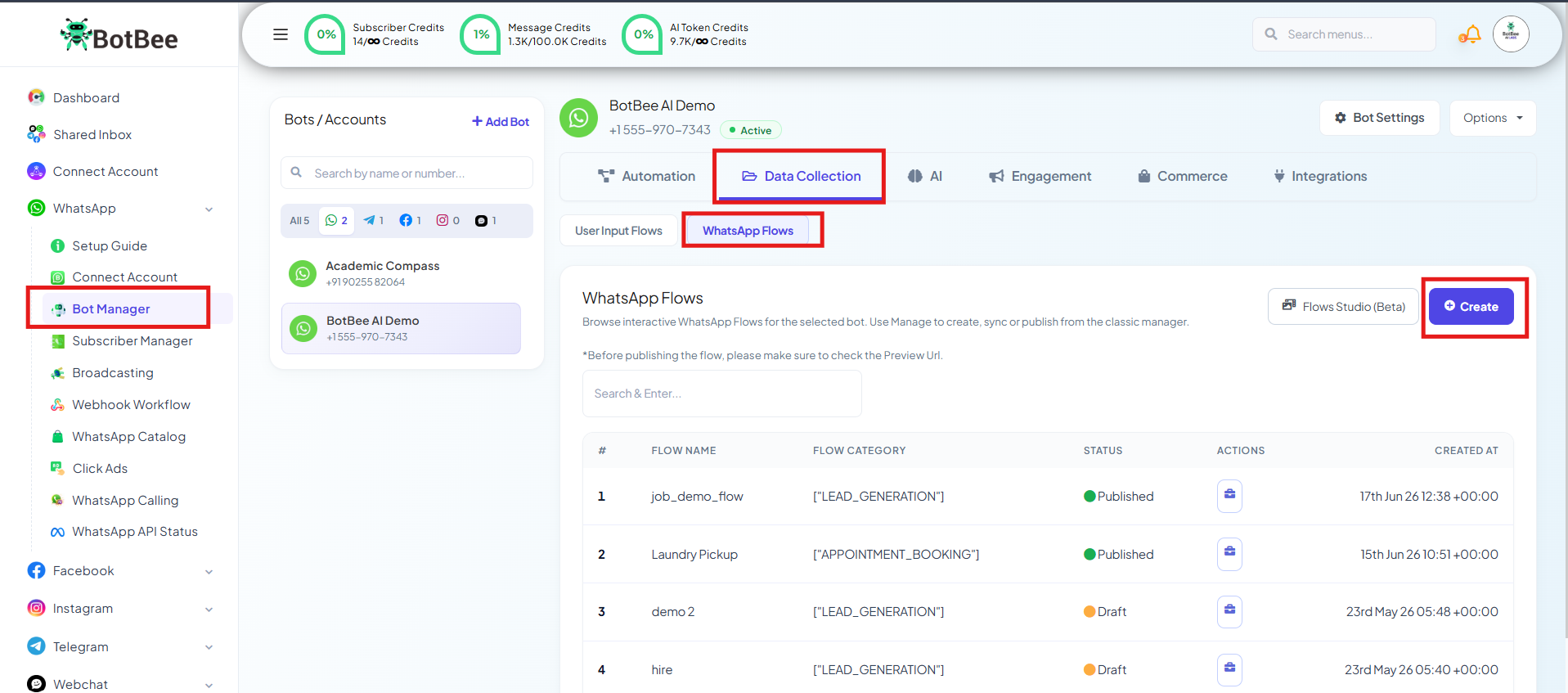The height and width of the screenshot is (693, 1568).
Task: Select the Academic Compass bot
Action: click(401, 273)
